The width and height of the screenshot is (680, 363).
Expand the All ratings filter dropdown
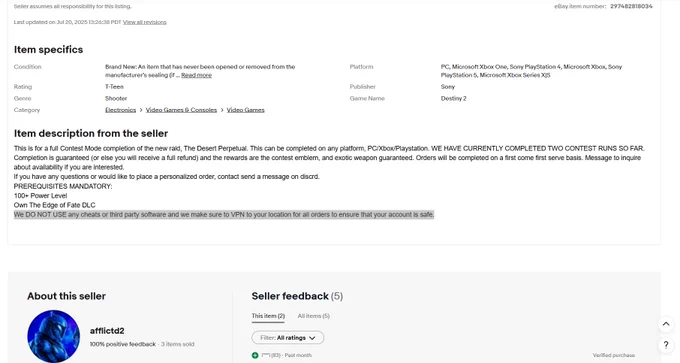coord(288,337)
